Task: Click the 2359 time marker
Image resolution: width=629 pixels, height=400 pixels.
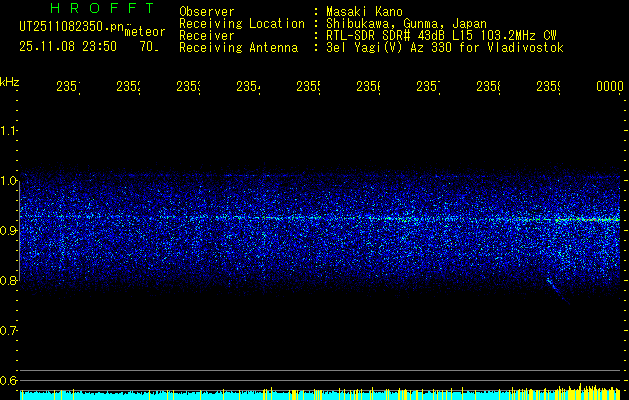Action: pyautogui.click(x=548, y=87)
